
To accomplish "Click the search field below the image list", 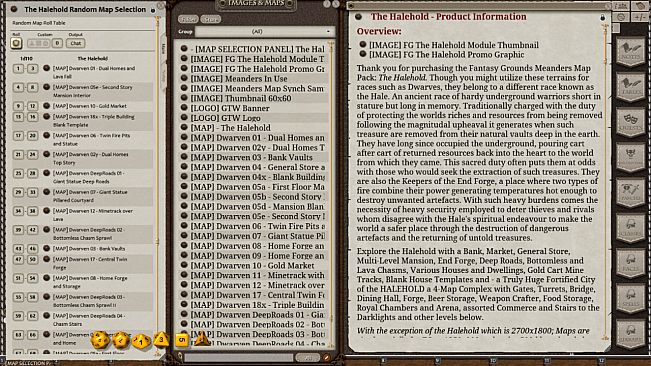I will coord(238,357).
